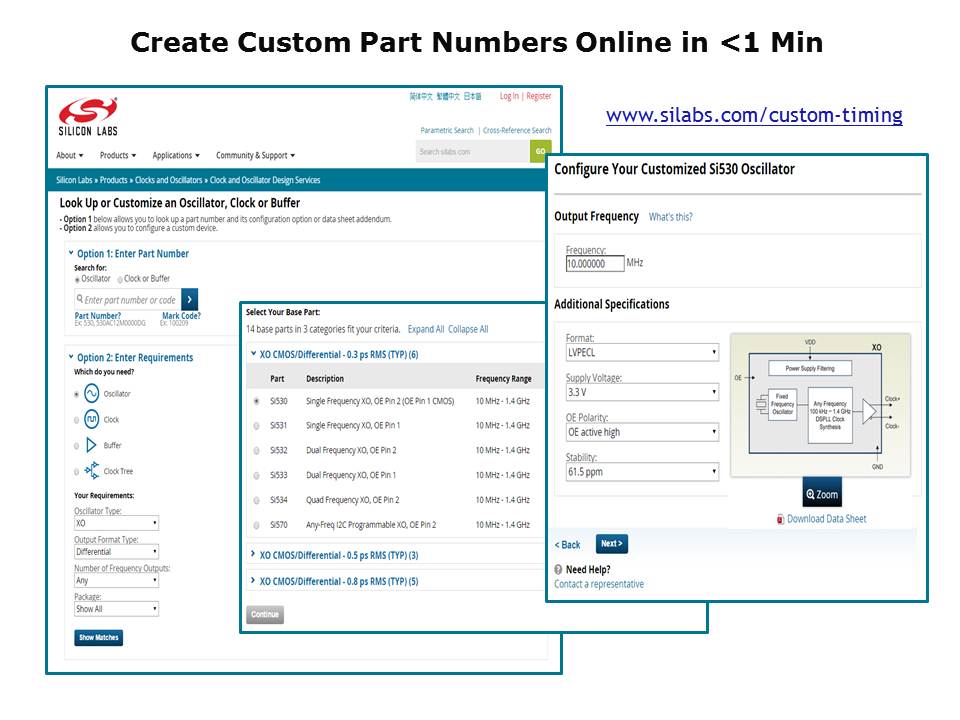Click the Zoom magnifier under block diagram
Image resolution: width=960 pixels, height=720 pixels.
821,494
